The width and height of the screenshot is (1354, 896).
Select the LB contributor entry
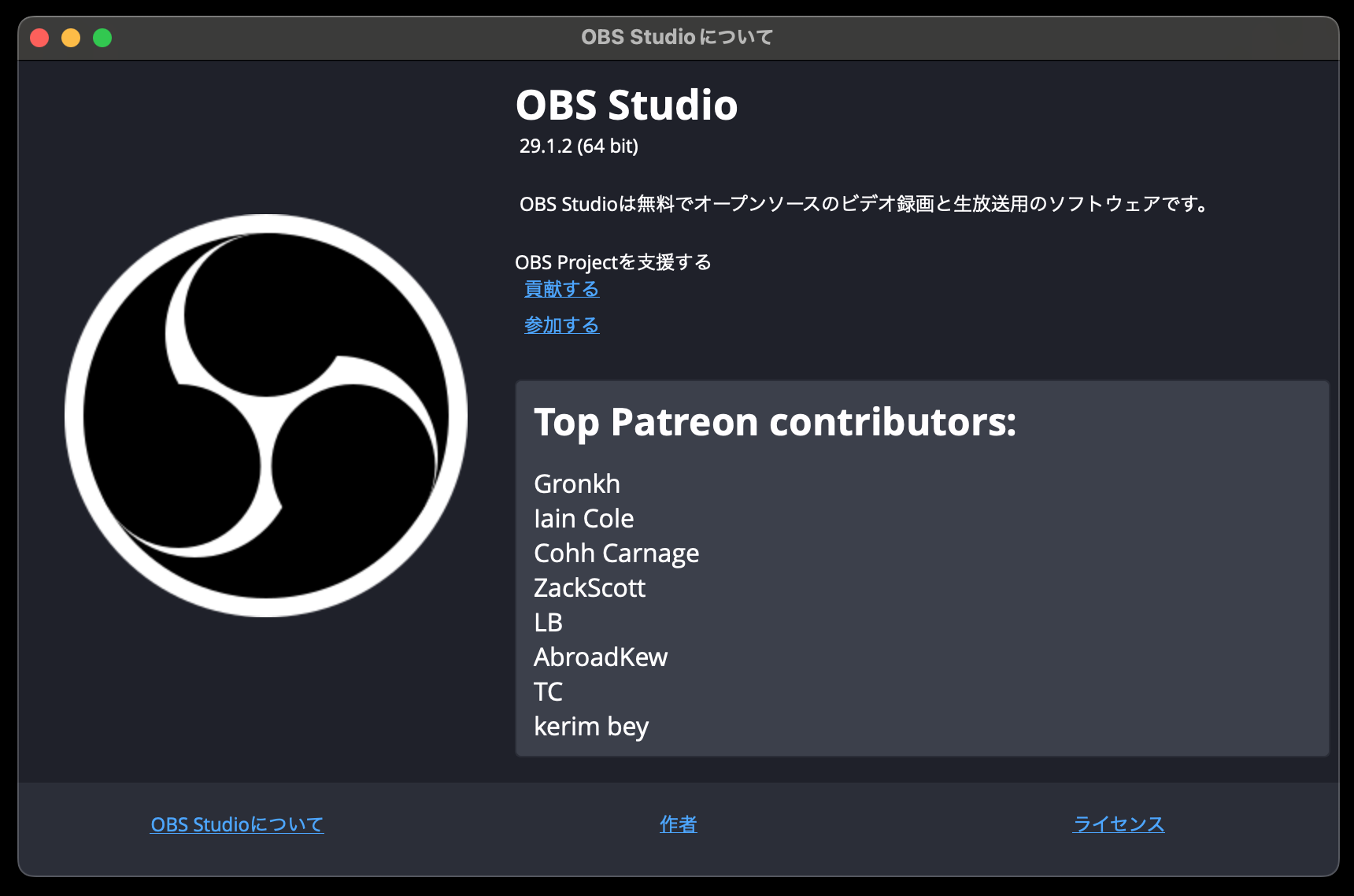[x=548, y=623]
